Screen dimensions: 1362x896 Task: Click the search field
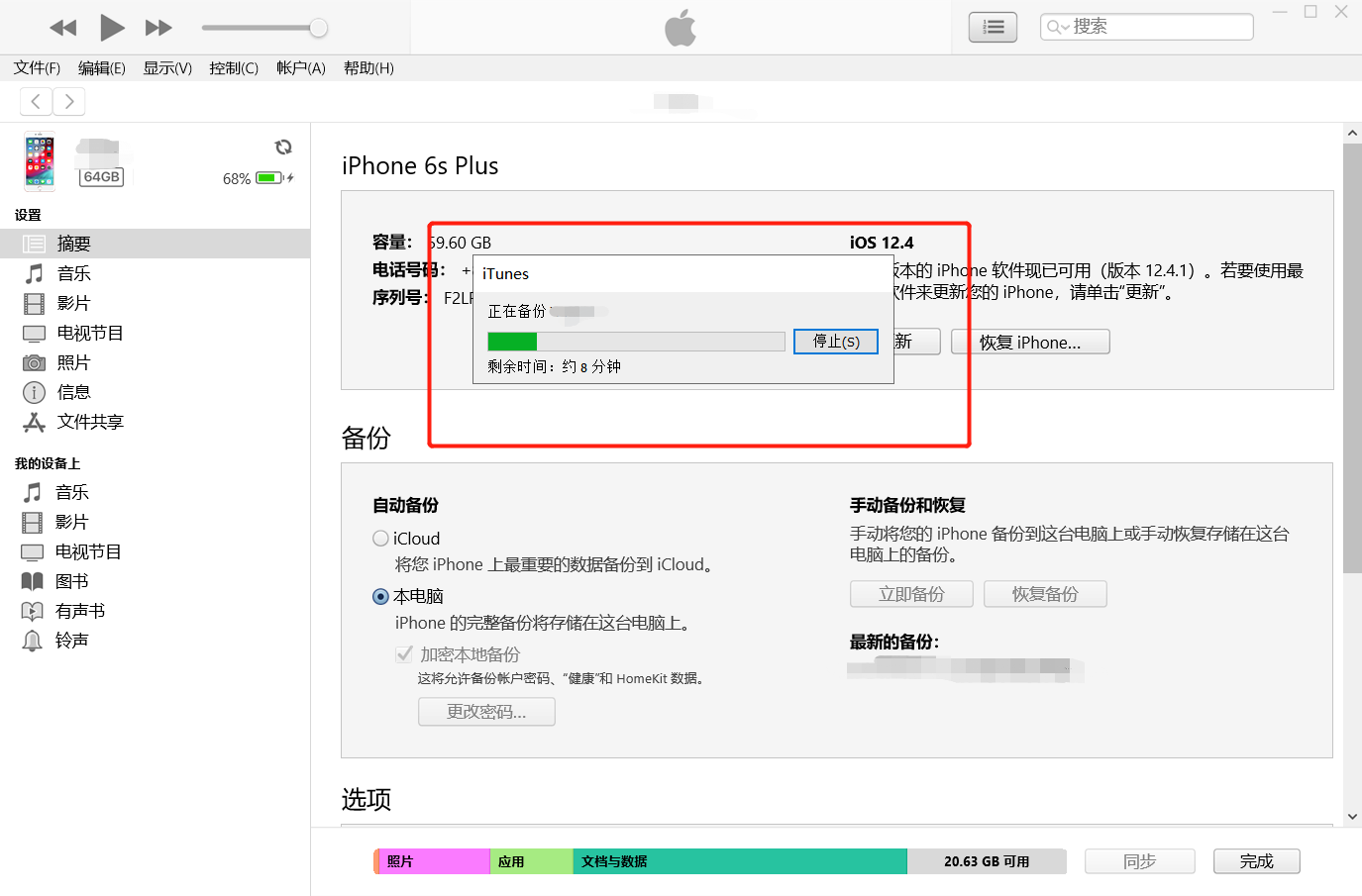point(1146,27)
